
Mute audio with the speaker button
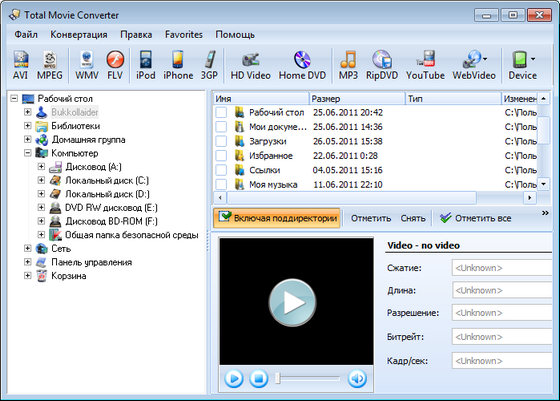[x=357, y=378]
